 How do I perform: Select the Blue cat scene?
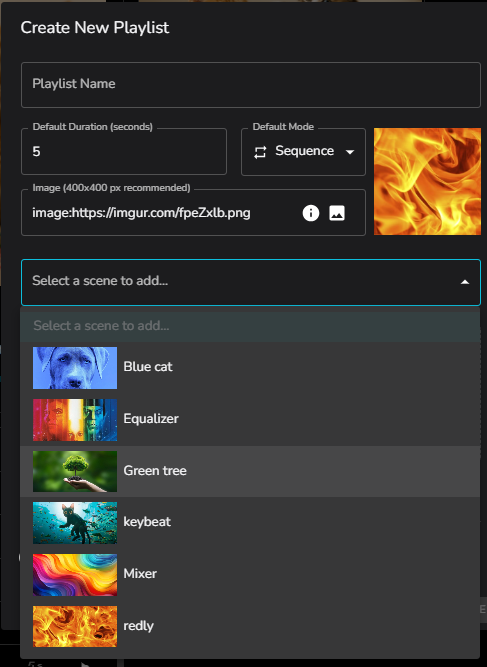pos(250,368)
